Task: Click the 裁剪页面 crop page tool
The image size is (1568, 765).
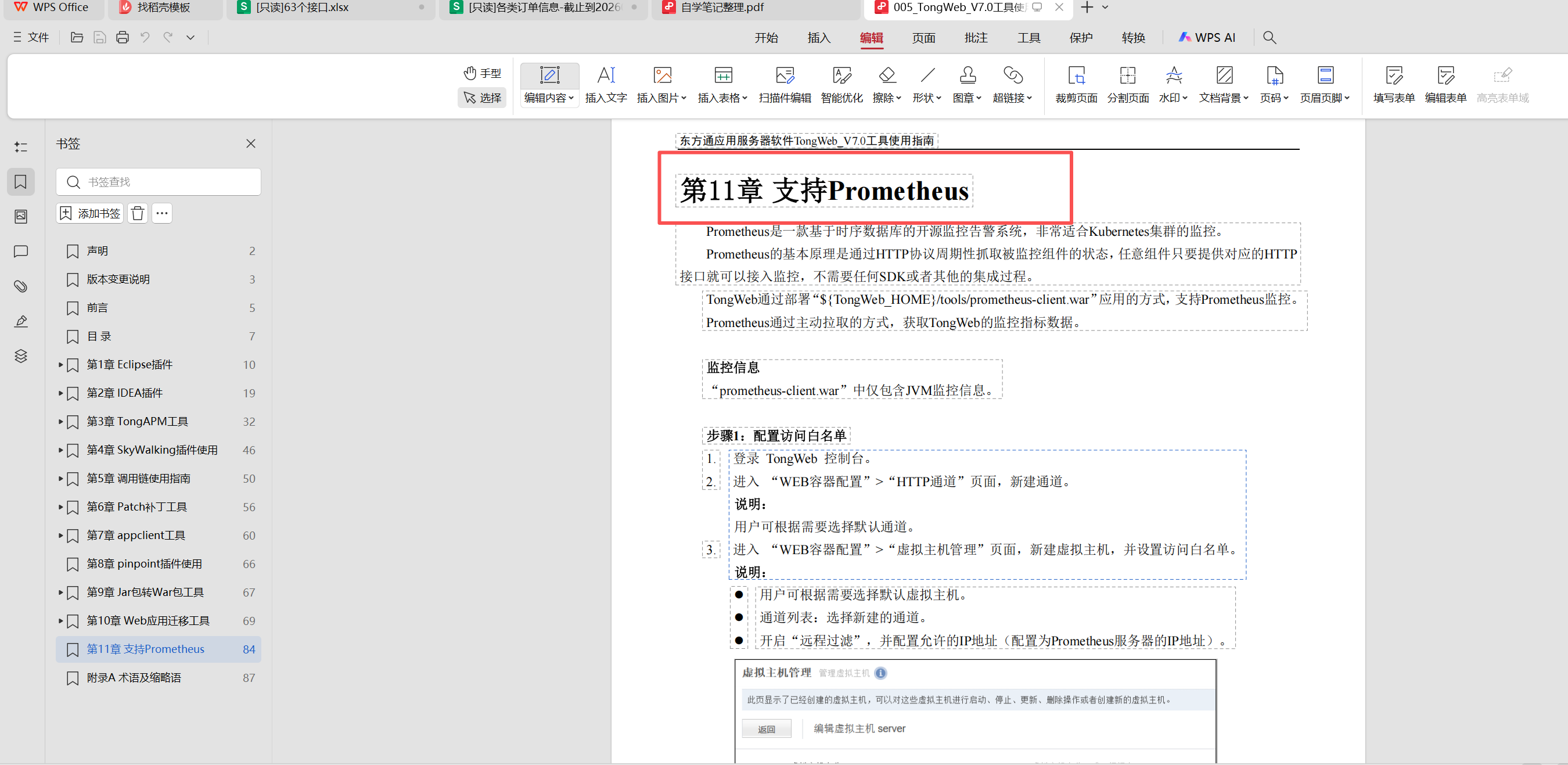Action: click(x=1076, y=85)
